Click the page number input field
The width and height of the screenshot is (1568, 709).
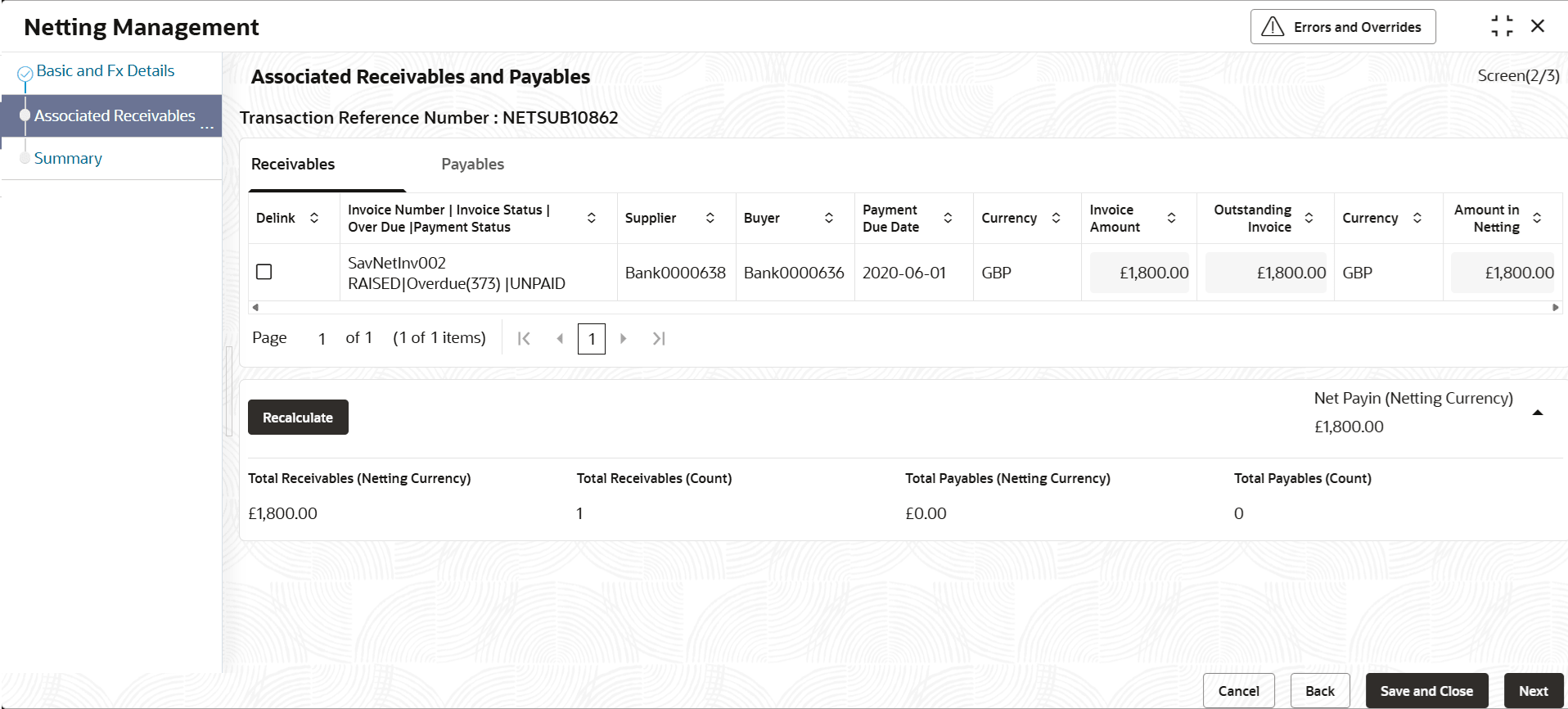click(x=322, y=339)
